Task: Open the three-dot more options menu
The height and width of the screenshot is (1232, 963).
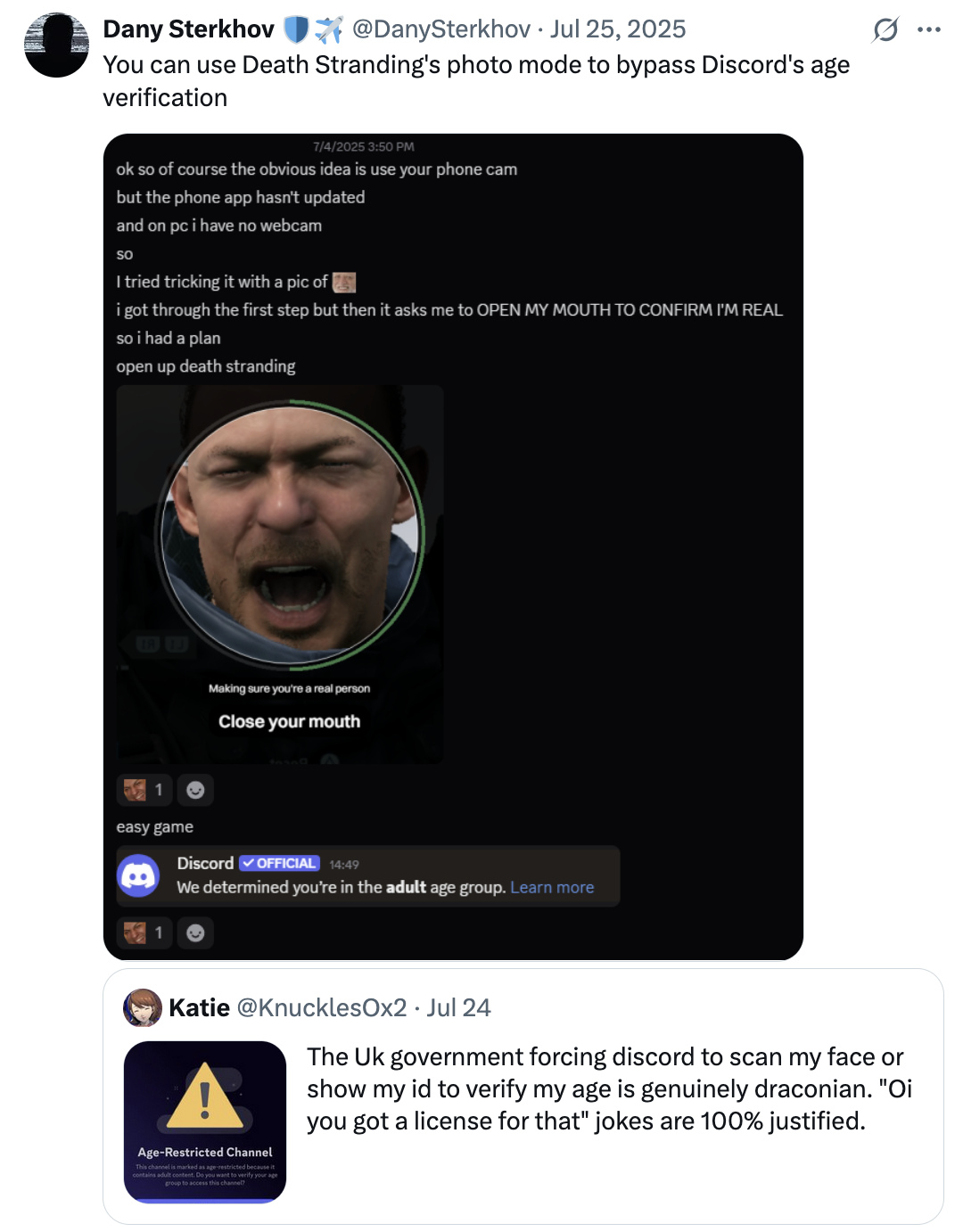Action: (x=929, y=29)
